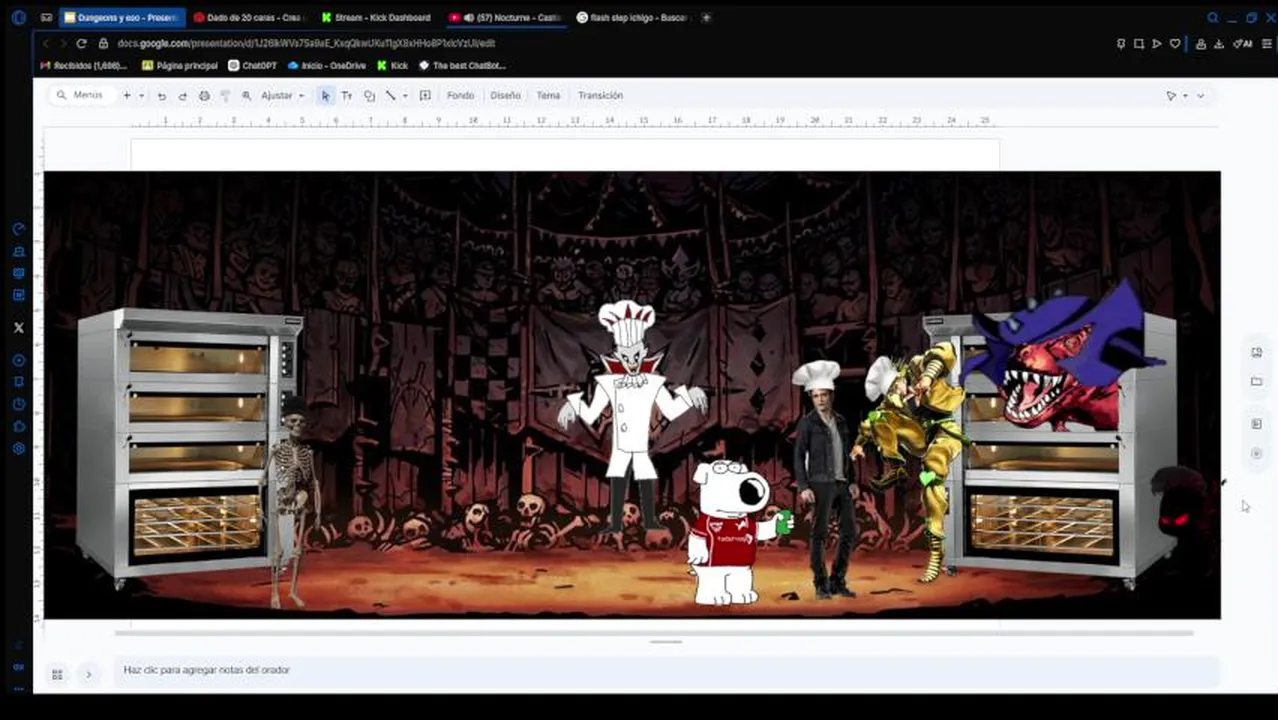Open the browser sidebar history clock icon

pyautogui.click(x=18, y=404)
